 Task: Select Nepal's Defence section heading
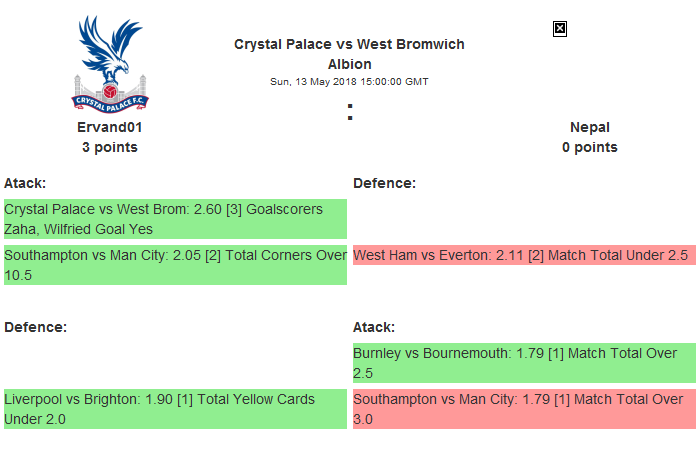point(384,183)
